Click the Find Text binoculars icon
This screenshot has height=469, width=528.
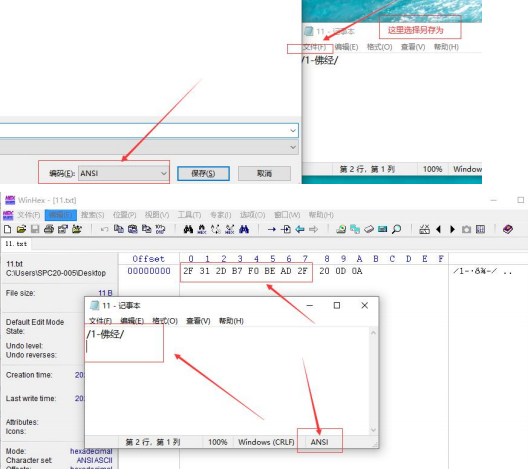(x=188, y=229)
